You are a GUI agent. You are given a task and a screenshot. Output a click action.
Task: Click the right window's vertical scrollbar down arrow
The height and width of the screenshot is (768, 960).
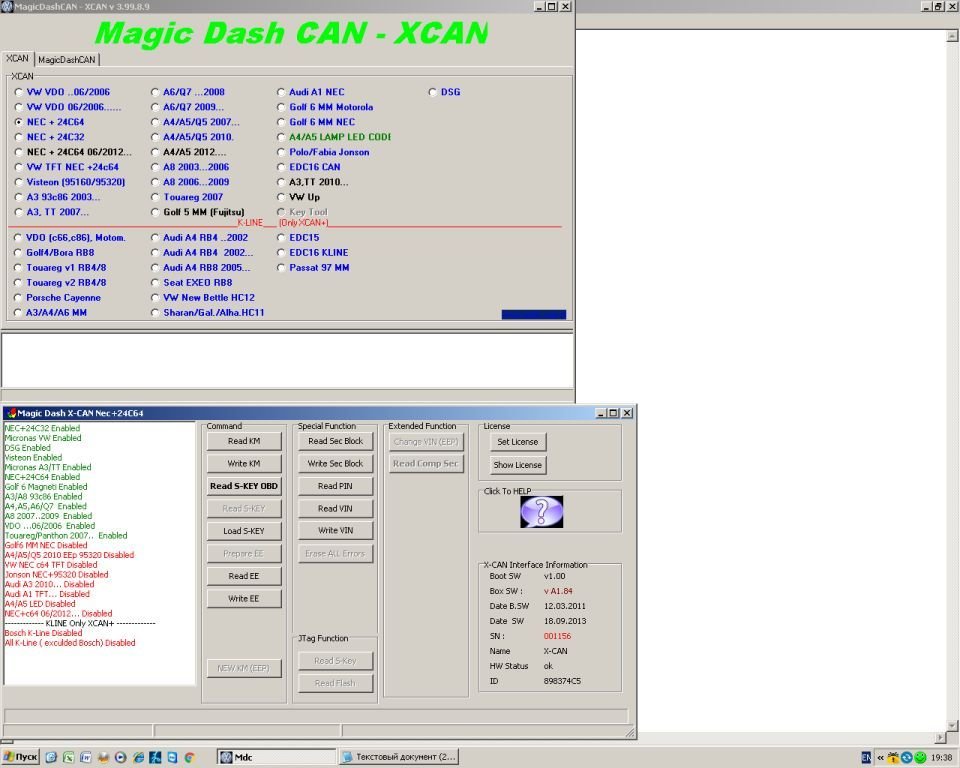click(952, 725)
